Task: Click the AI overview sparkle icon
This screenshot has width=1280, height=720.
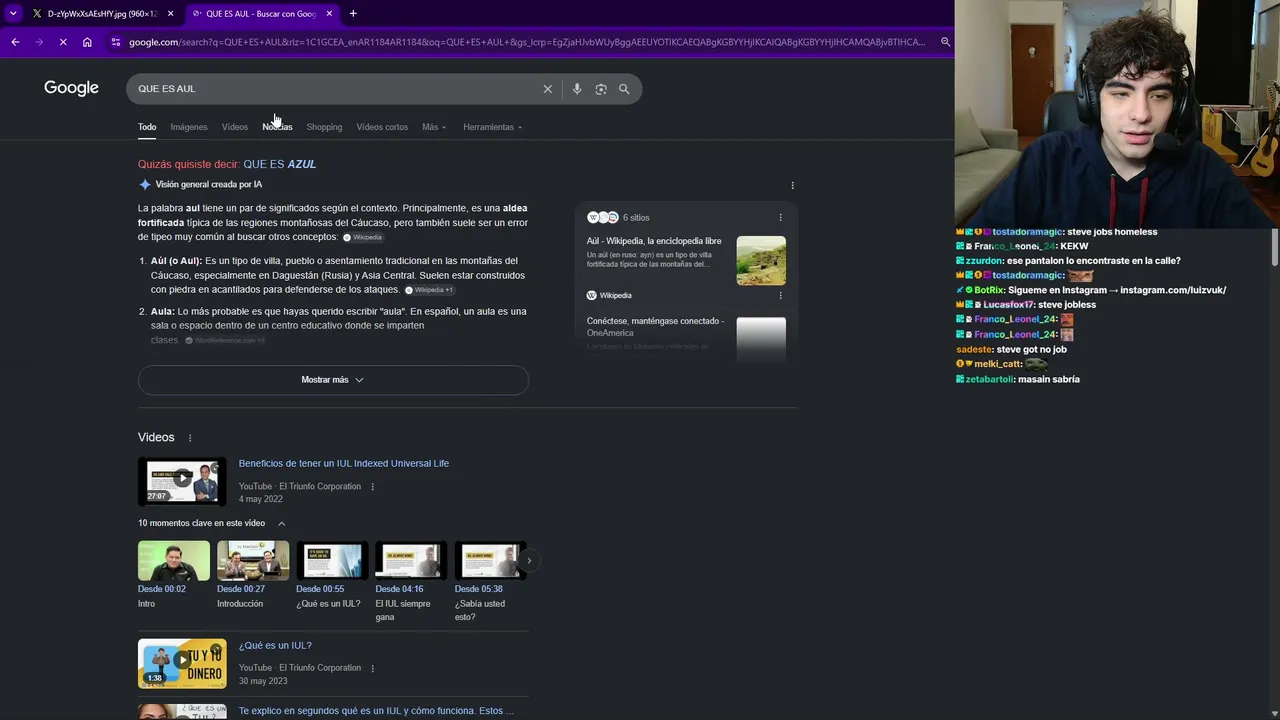Action: 145,185
